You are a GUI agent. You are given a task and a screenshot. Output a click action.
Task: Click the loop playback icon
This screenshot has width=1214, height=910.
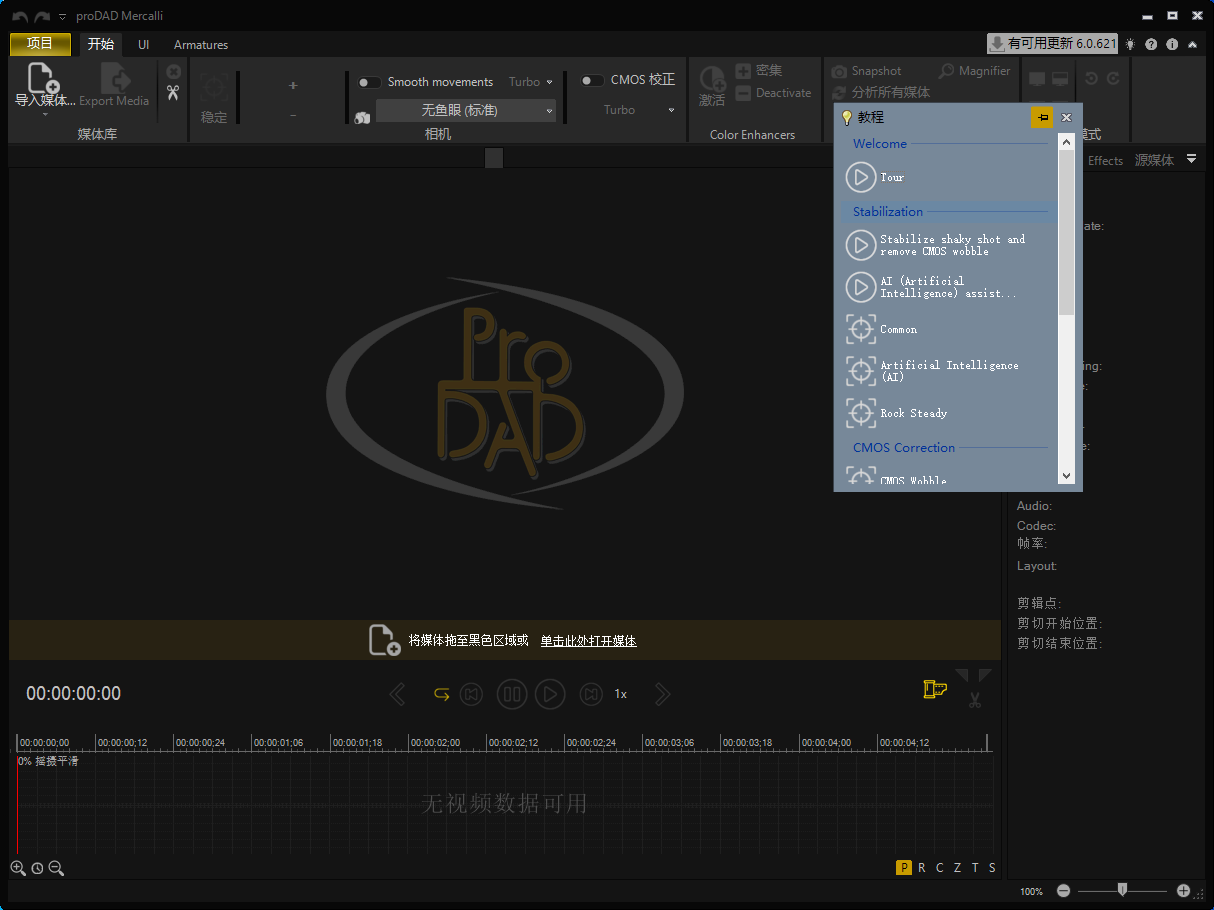(441, 694)
